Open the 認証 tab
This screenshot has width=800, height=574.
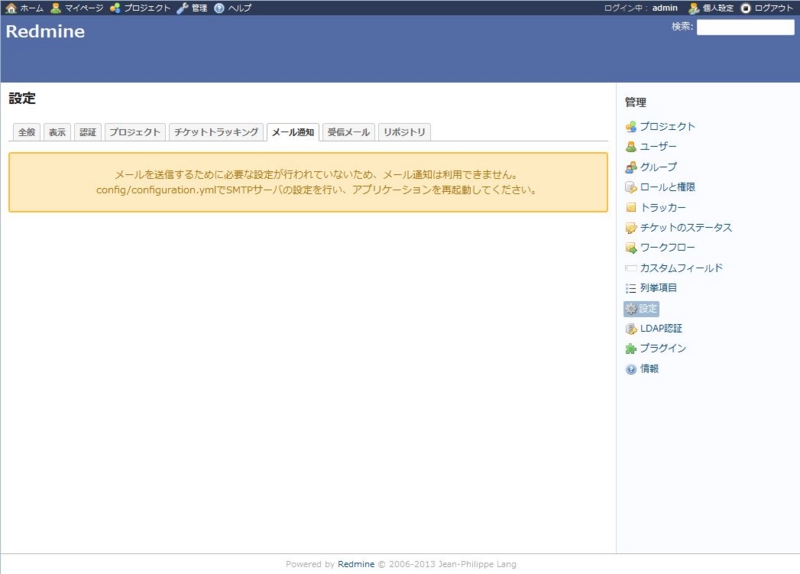point(88,132)
